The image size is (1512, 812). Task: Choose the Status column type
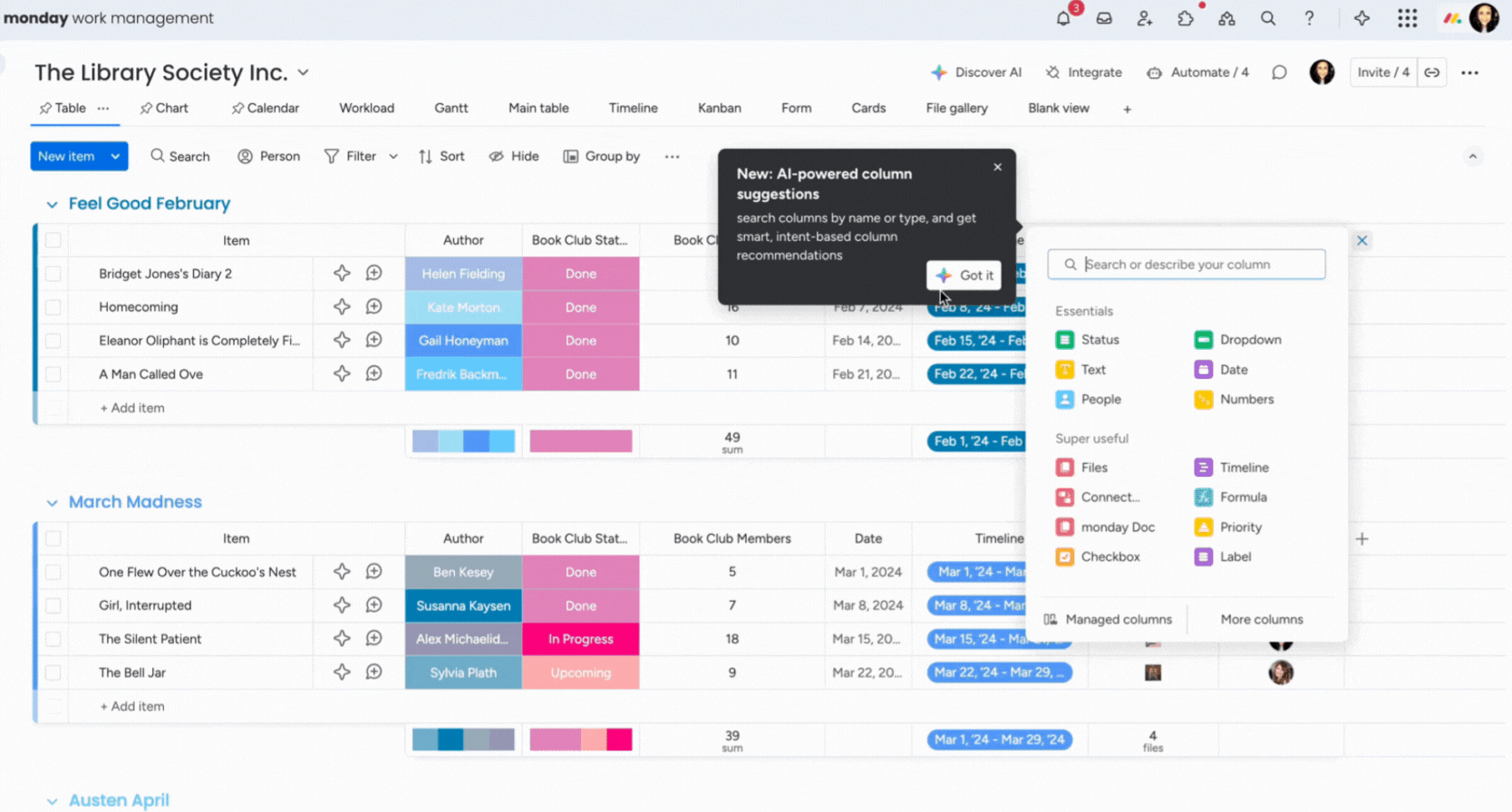pyautogui.click(x=1088, y=340)
